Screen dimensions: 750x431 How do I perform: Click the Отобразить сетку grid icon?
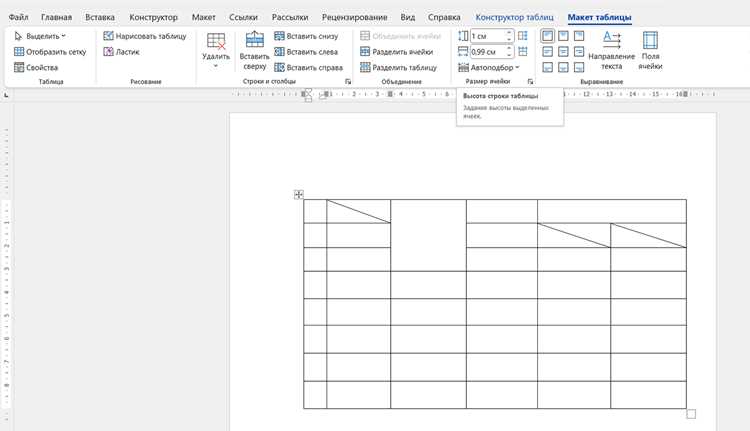pyautogui.click(x=19, y=52)
